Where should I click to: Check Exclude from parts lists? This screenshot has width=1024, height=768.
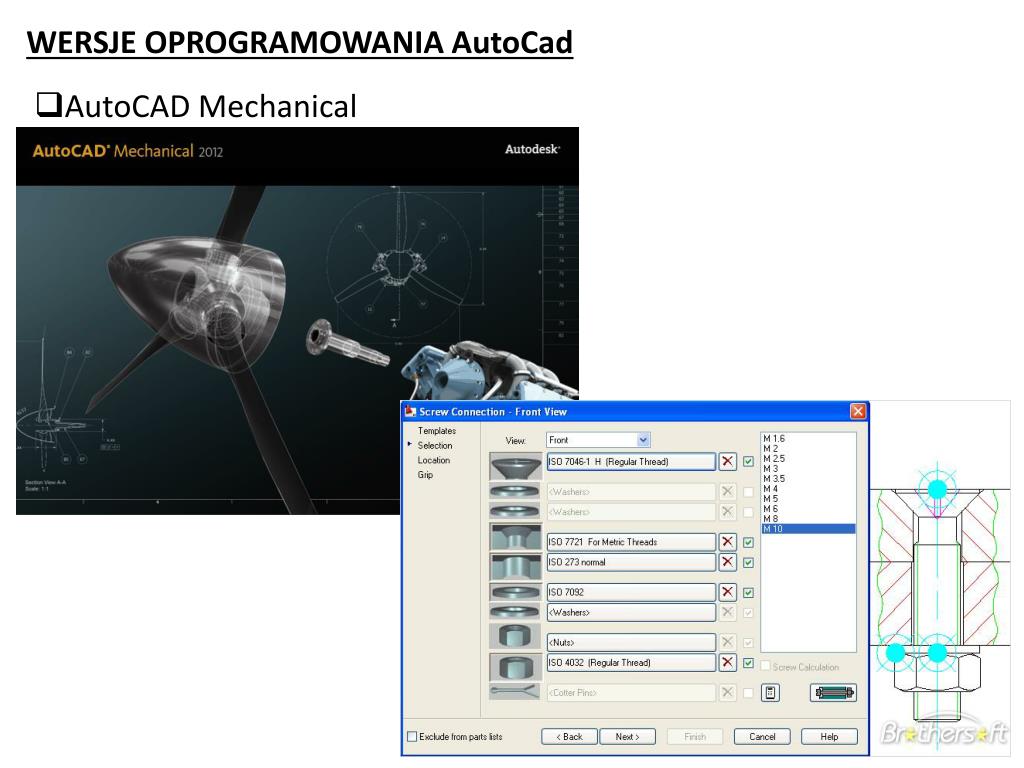(412, 737)
